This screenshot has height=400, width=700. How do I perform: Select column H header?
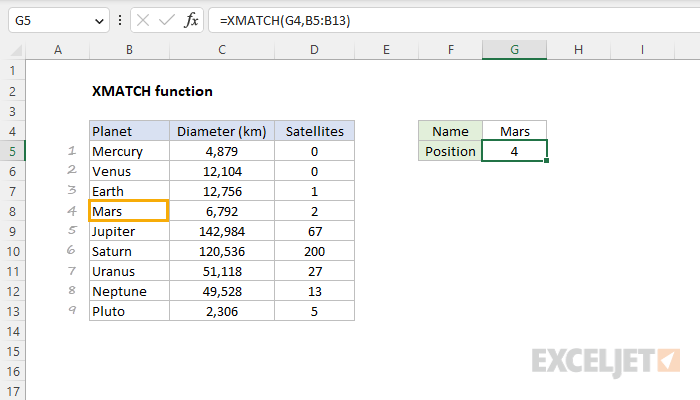(578, 50)
